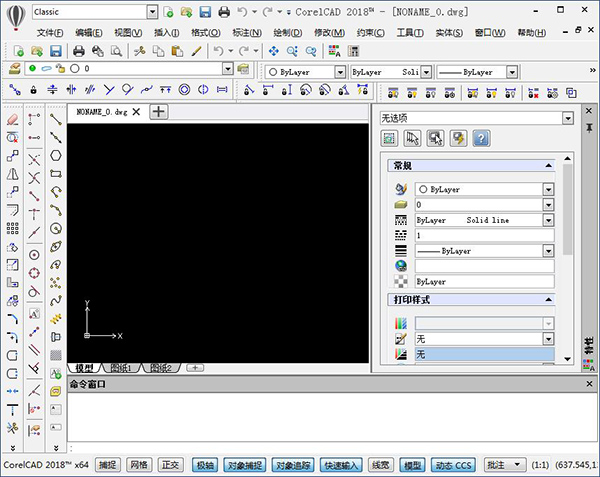Image resolution: width=600 pixels, height=477 pixels.
Task: Click the Print icon in standard toolbar
Action: (x=79, y=51)
